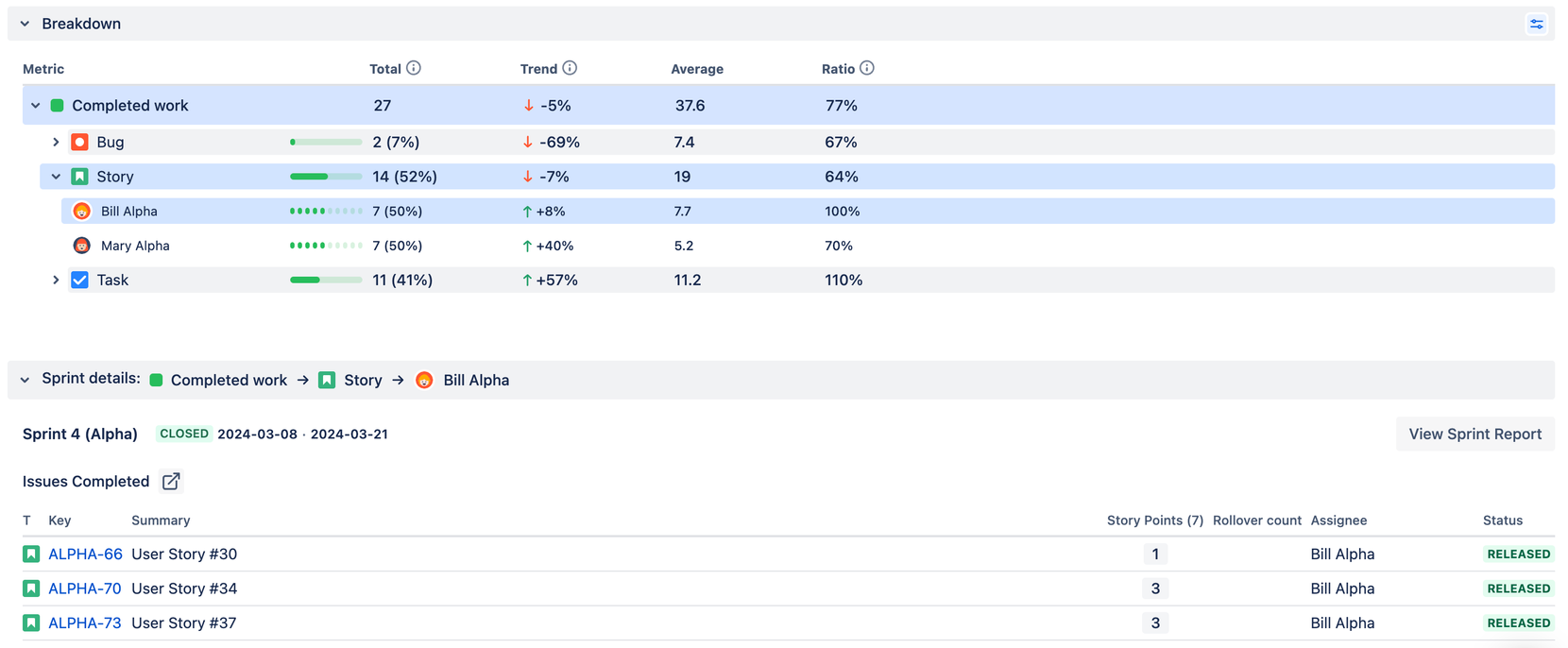Click the red down arrow for Bug trend

528,142
